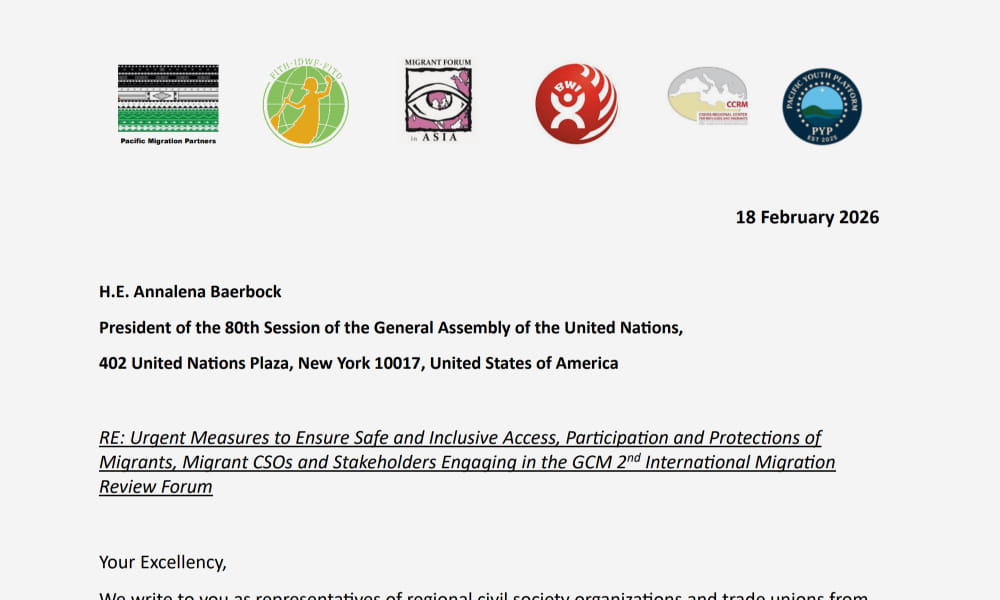Select the green globe IDWF logo

tap(305, 105)
